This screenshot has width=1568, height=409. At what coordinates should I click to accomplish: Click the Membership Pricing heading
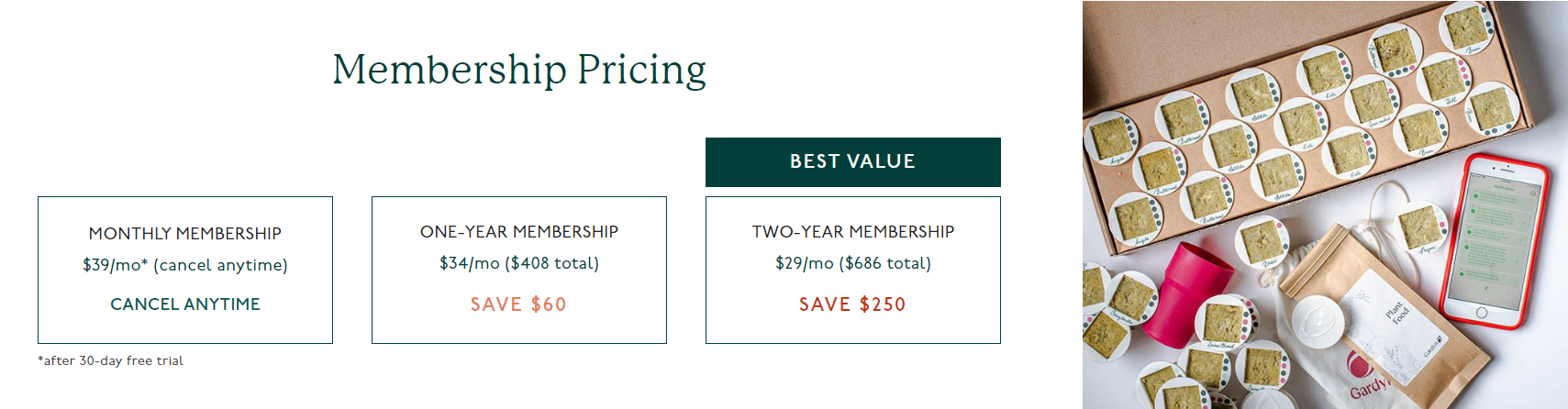[519, 70]
